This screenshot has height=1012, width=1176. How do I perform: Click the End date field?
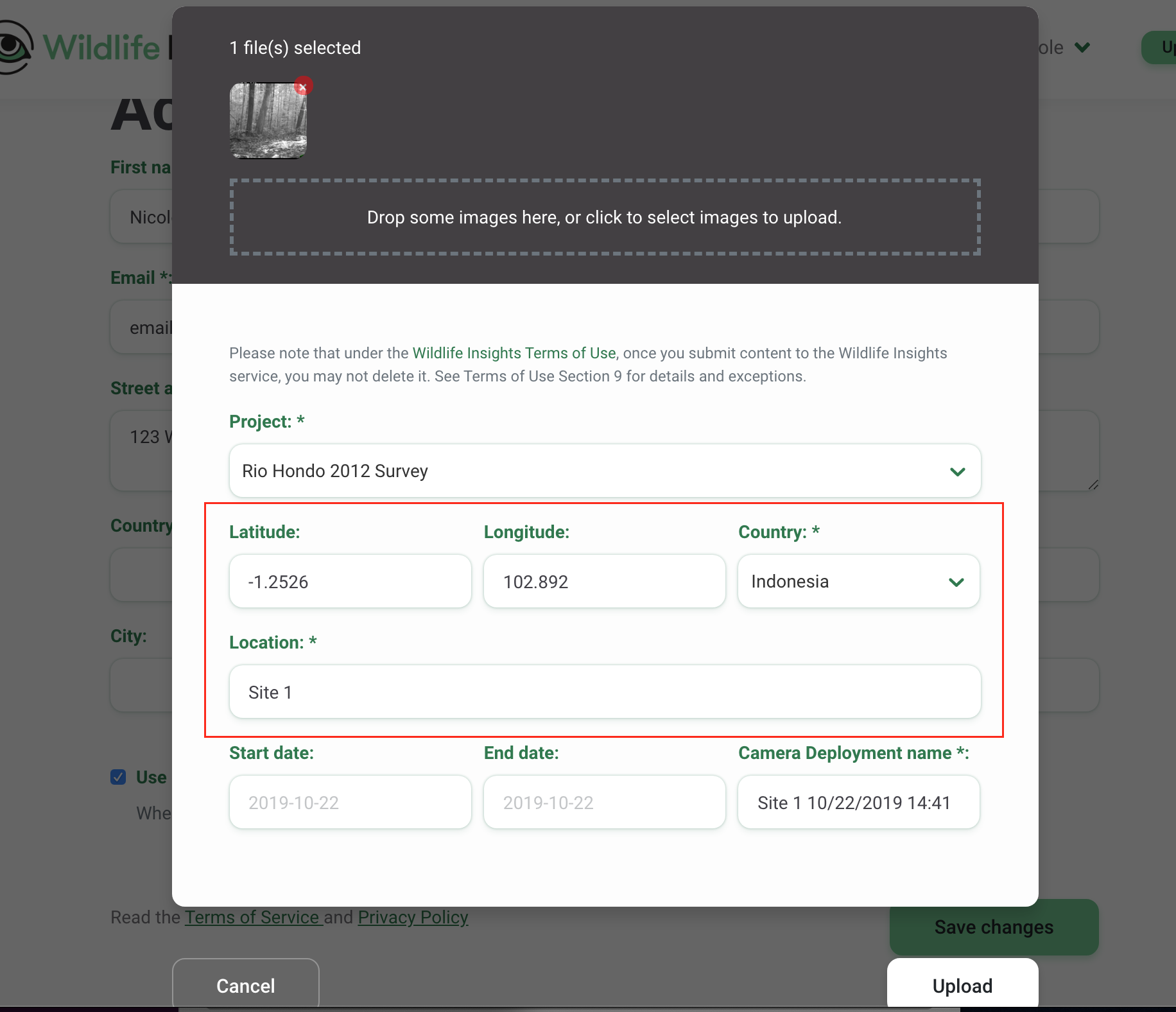(x=605, y=803)
